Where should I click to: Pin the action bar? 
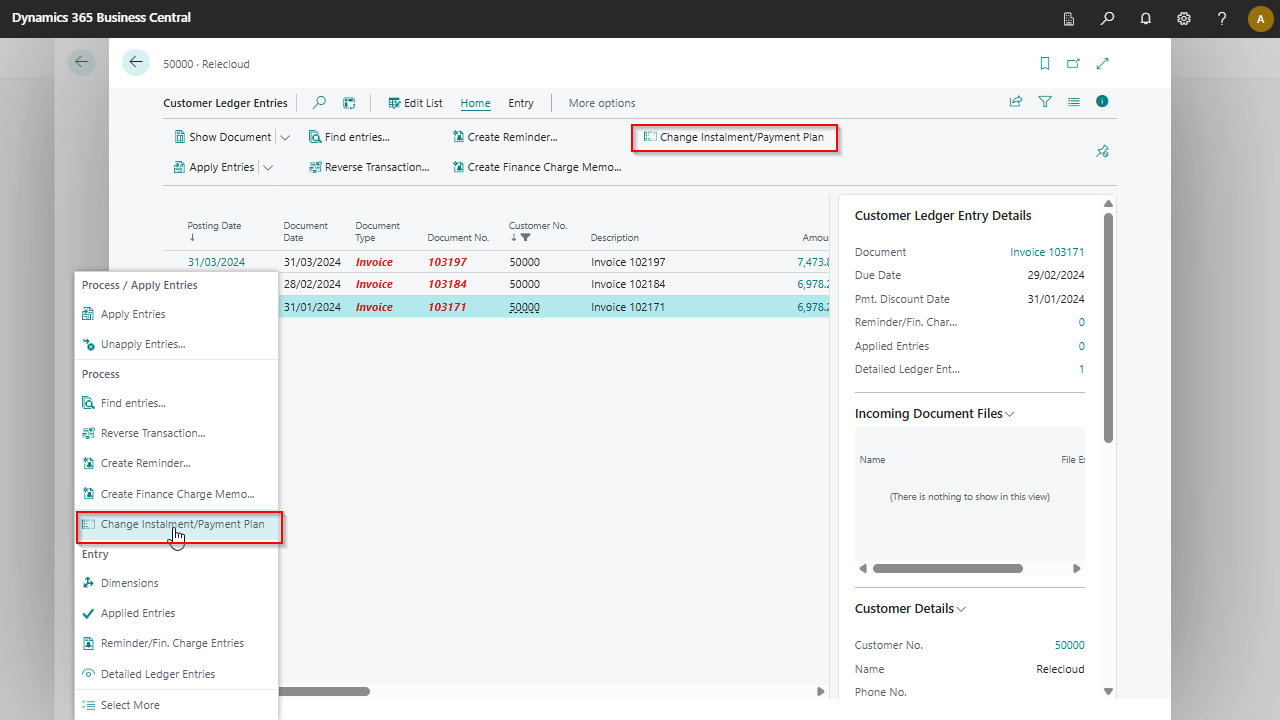1102,152
